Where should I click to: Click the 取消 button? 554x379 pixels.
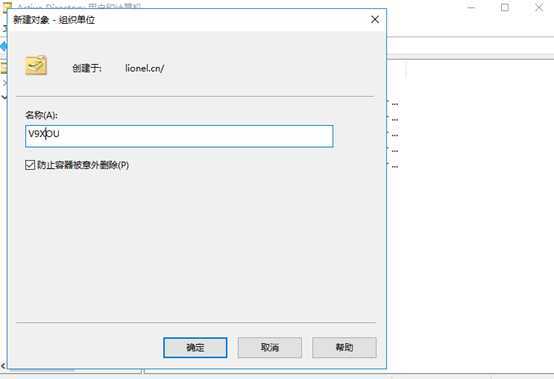click(270, 348)
